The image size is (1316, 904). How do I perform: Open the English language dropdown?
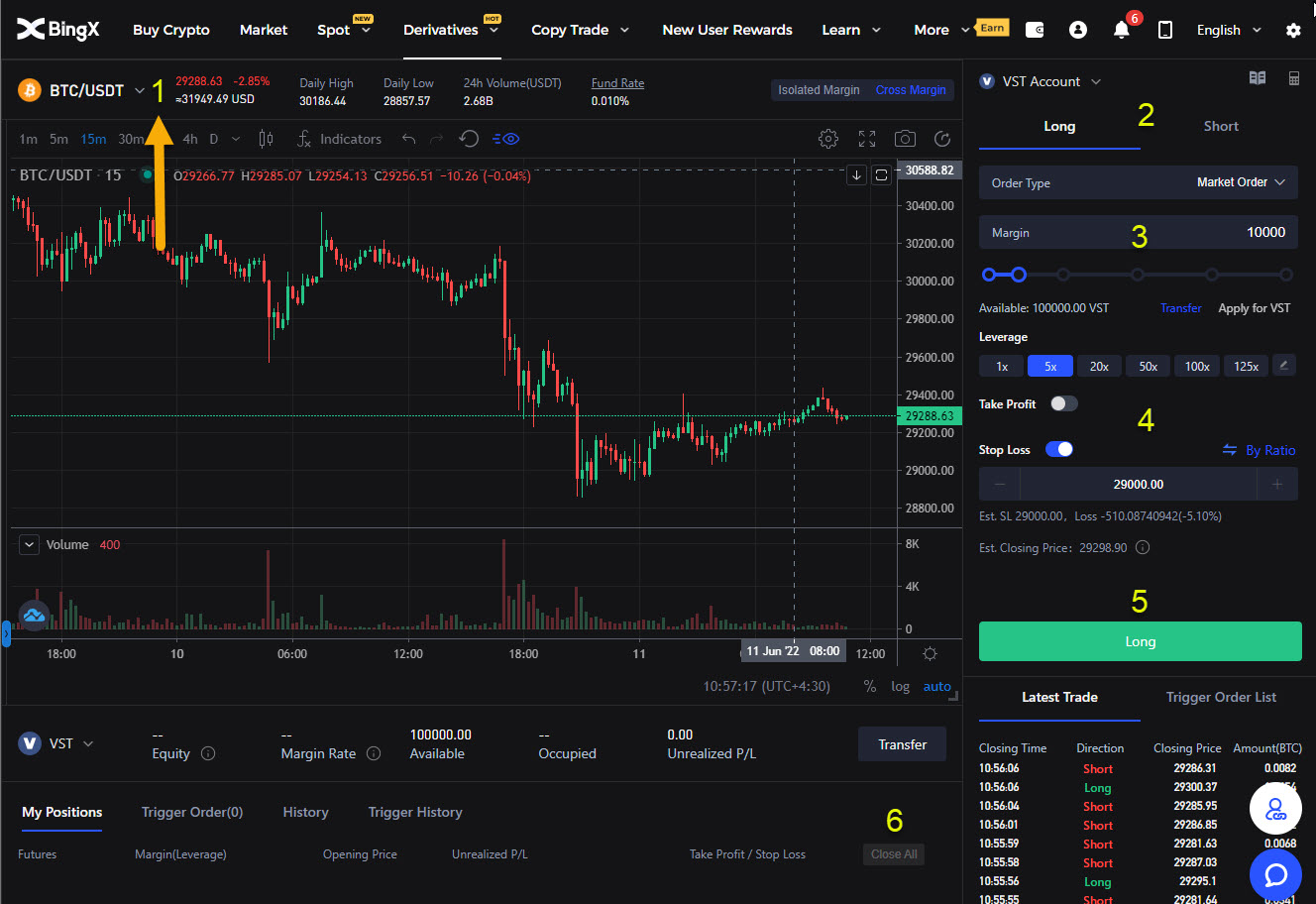(x=1229, y=30)
